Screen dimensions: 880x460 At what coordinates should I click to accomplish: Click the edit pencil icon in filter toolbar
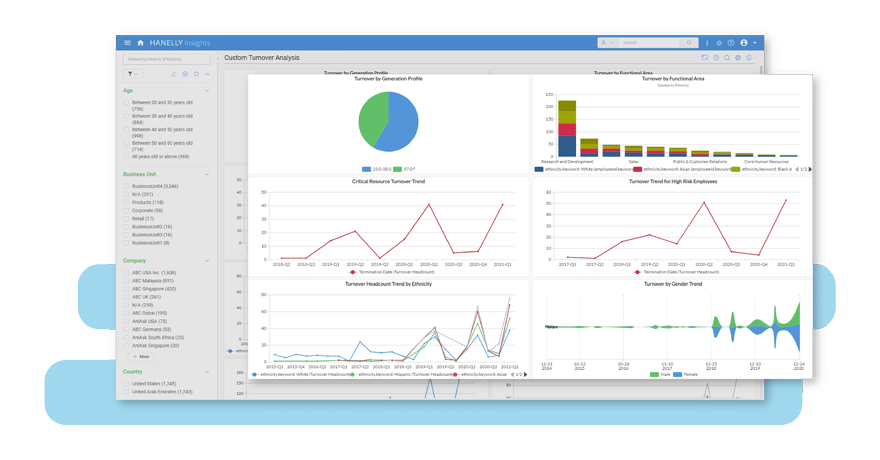(x=173, y=74)
